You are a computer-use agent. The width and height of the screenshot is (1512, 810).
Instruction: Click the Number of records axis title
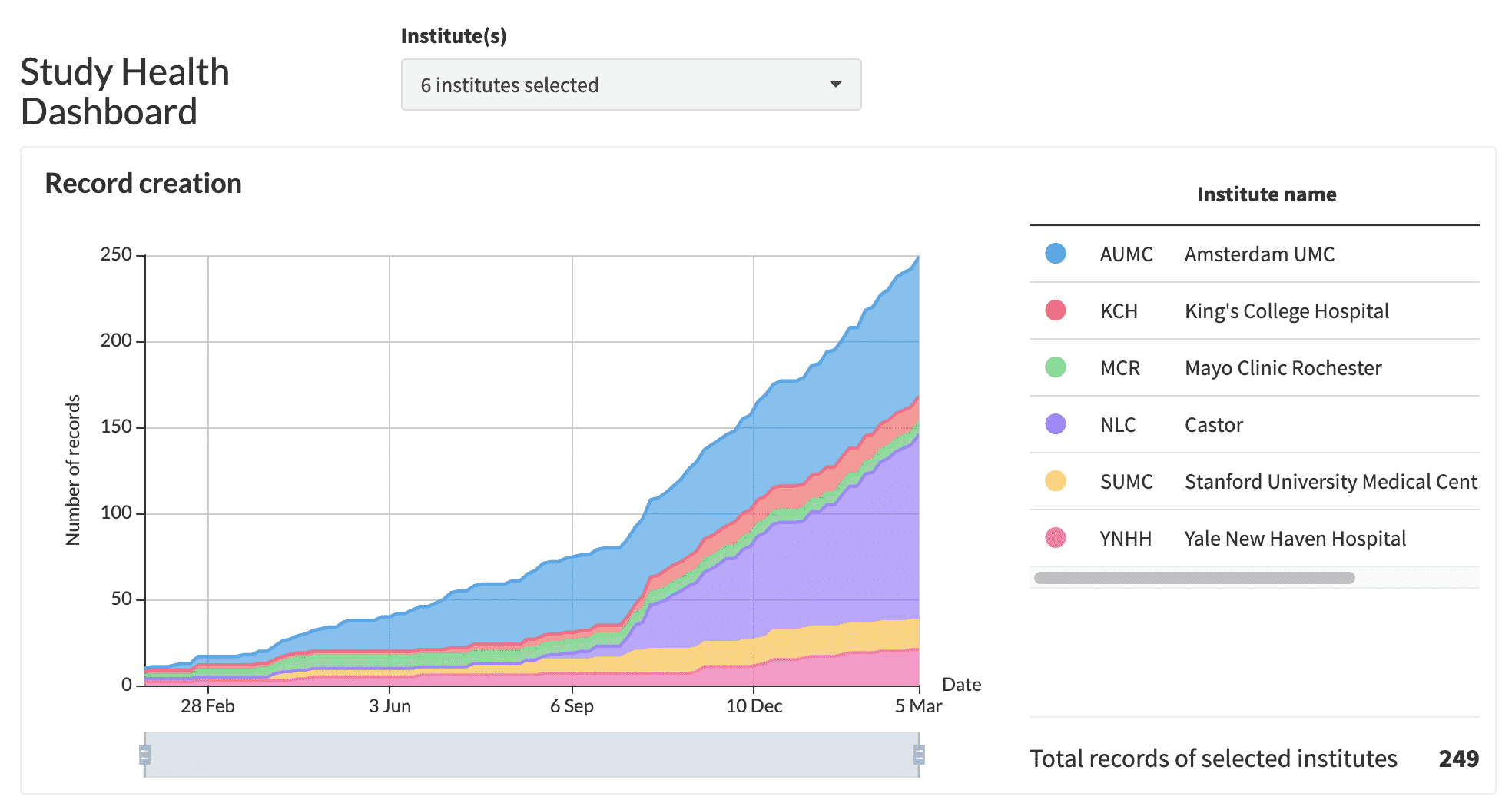tap(73, 470)
